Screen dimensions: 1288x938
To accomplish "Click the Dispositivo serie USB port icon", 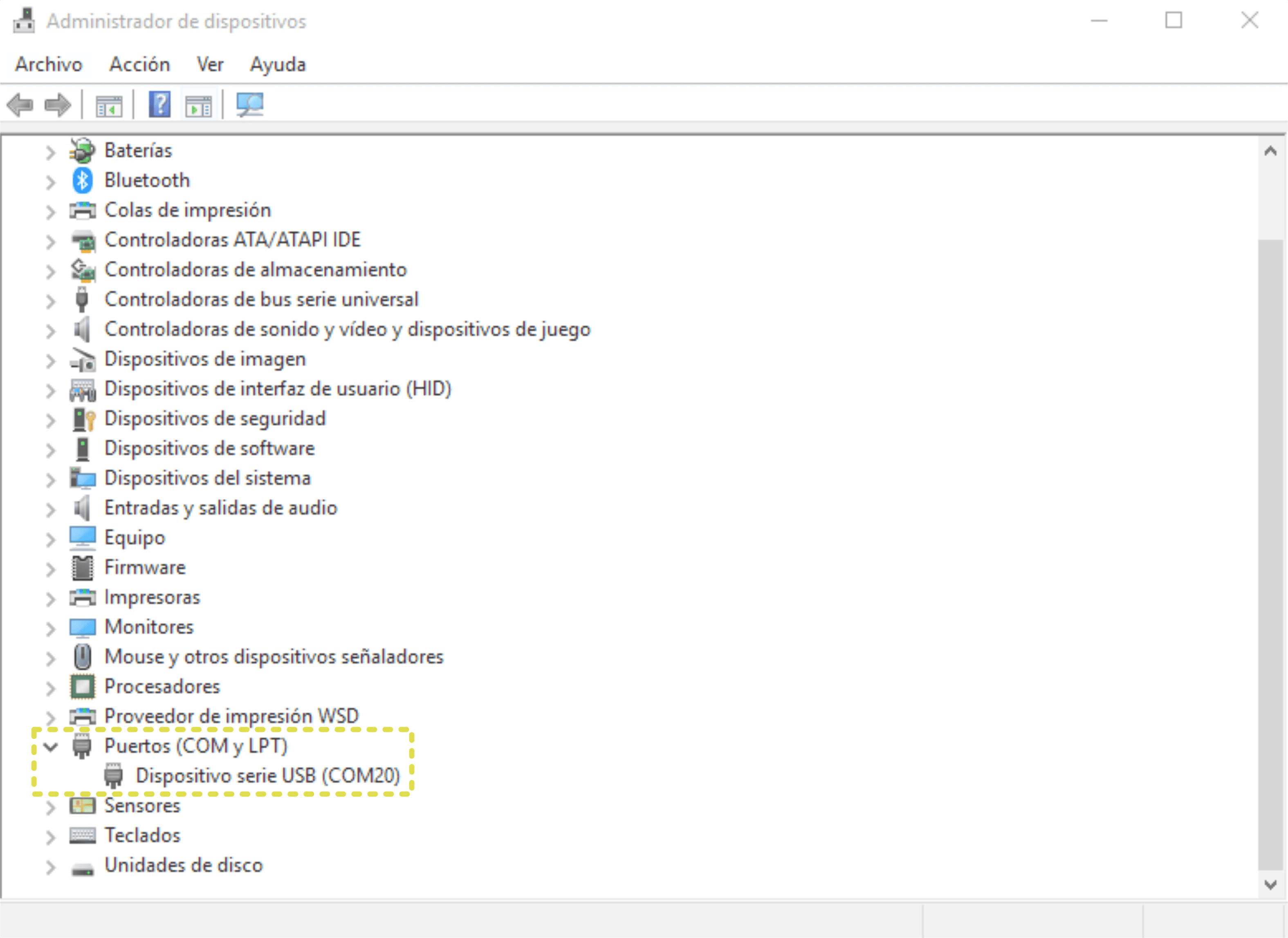I will tap(114, 776).
